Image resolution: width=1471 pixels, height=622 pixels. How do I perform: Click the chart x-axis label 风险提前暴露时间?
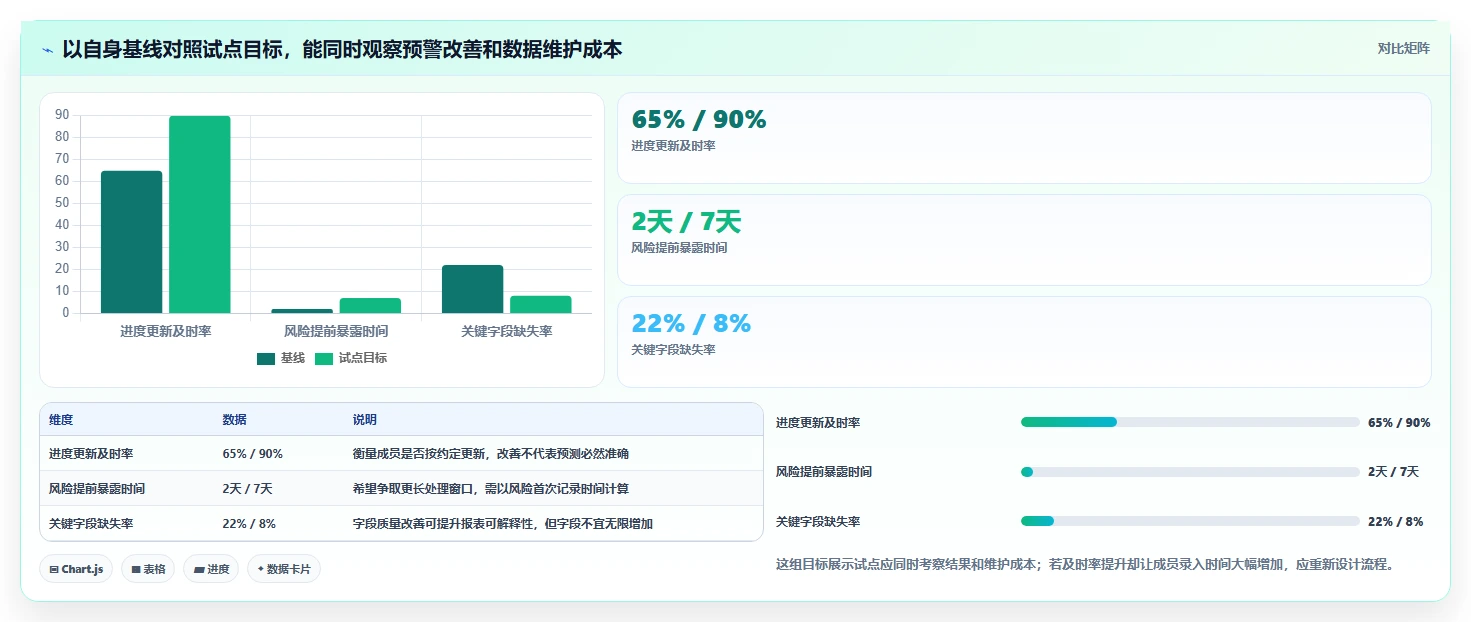336,331
